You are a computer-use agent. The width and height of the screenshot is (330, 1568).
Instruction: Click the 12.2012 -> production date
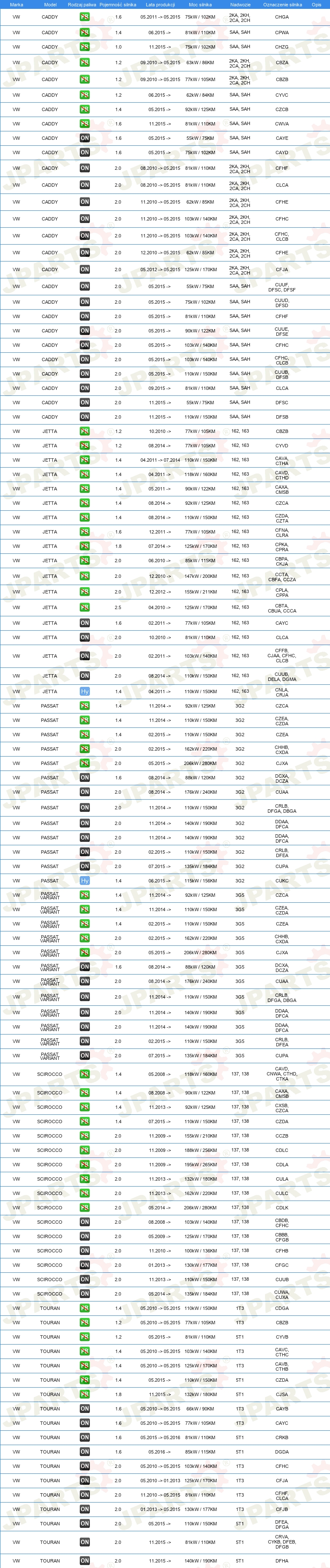[160, 592]
